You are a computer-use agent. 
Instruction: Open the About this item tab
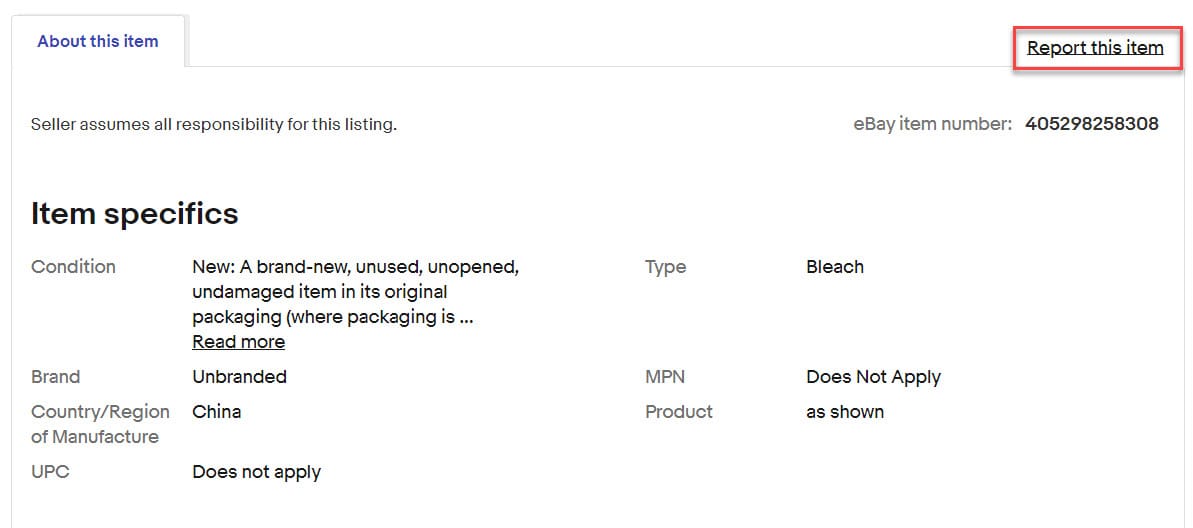[x=98, y=41]
